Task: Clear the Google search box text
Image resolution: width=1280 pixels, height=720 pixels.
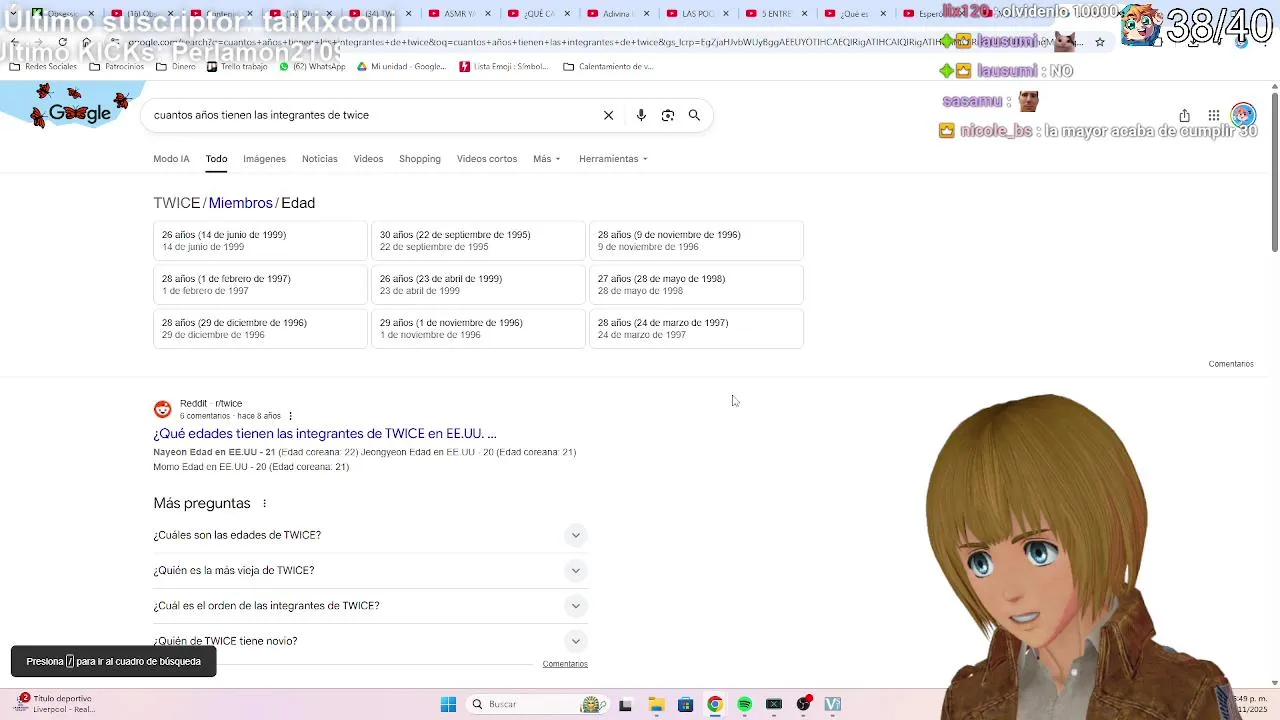Action: point(608,115)
